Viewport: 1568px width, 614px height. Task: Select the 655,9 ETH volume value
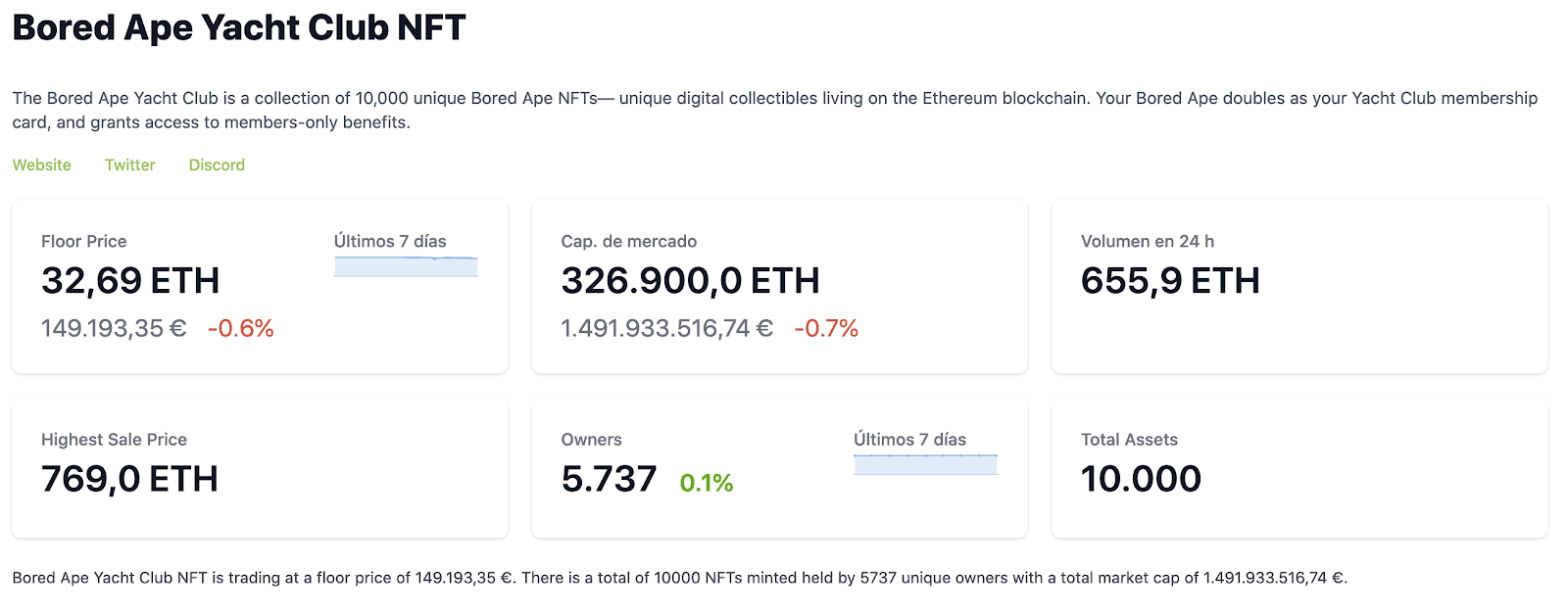[1170, 281]
